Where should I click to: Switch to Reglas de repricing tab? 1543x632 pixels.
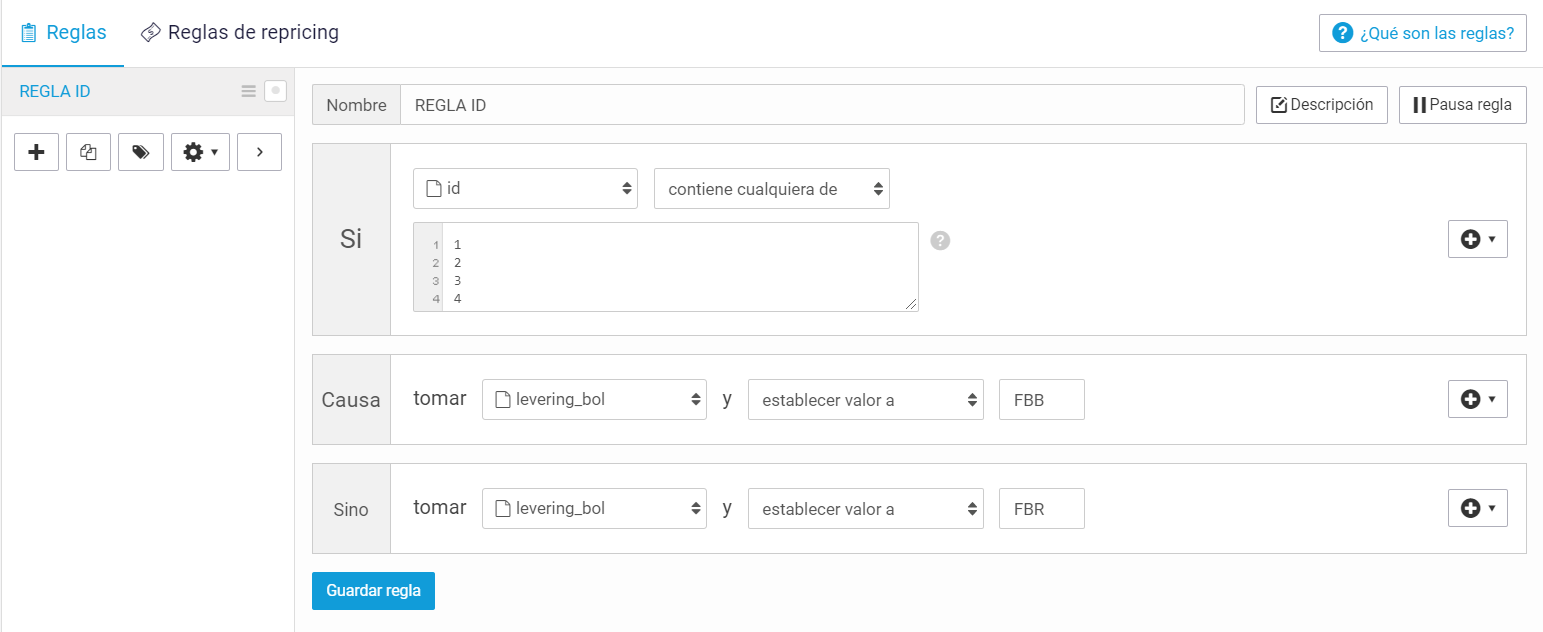pos(240,32)
